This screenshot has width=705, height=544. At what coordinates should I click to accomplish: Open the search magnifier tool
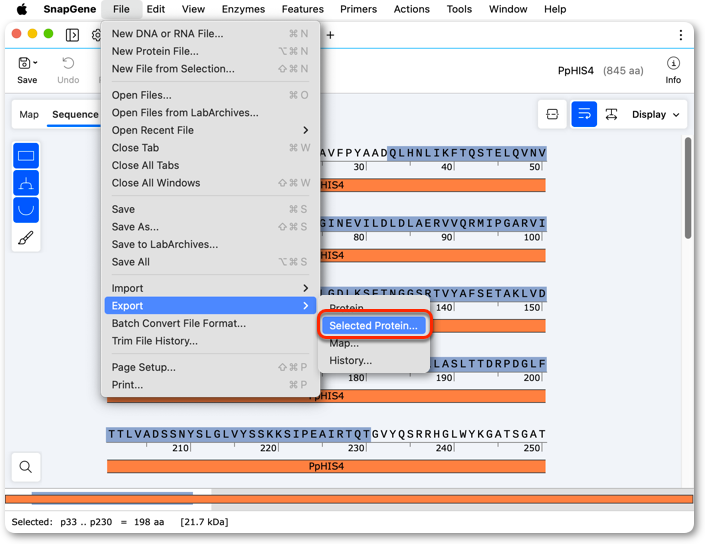[x=26, y=467]
